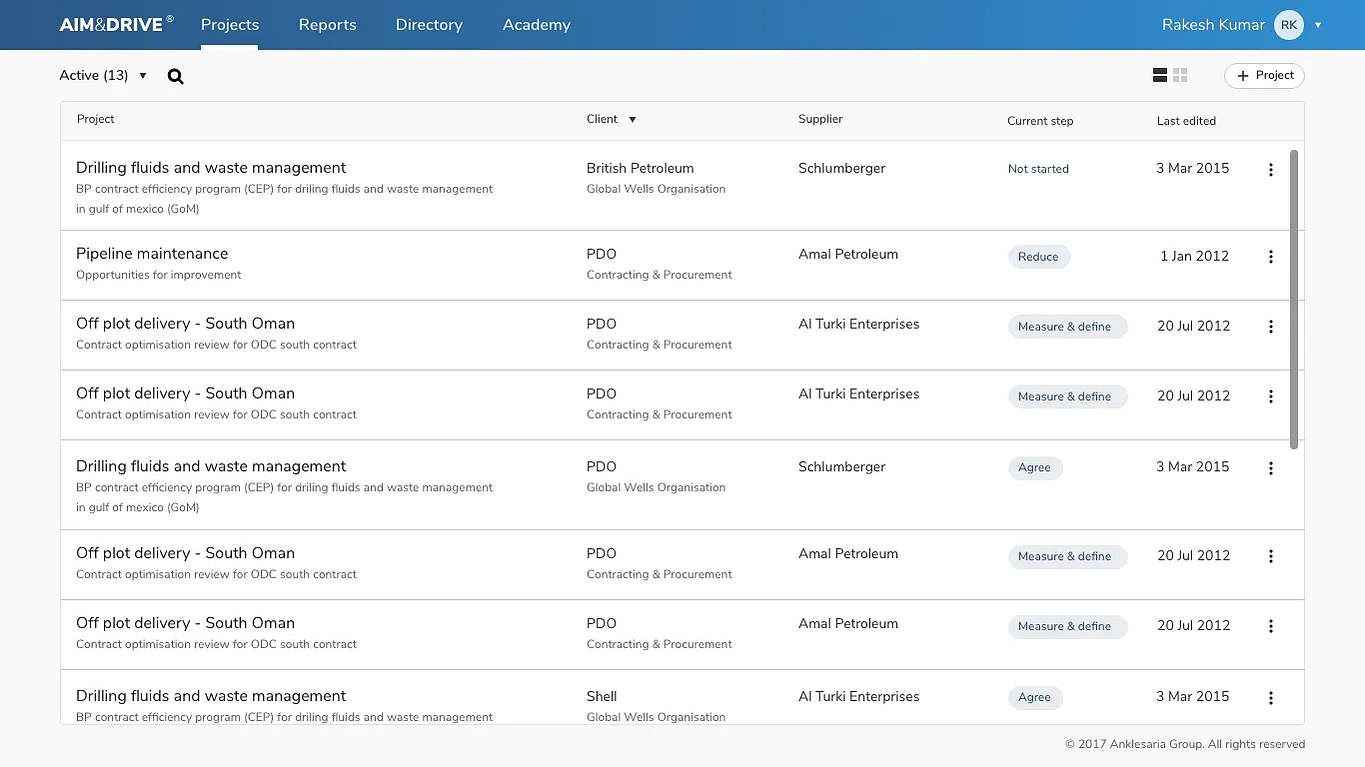Screen dimensions: 1365x767
Task: Click the Not started status
Action: (1038, 169)
